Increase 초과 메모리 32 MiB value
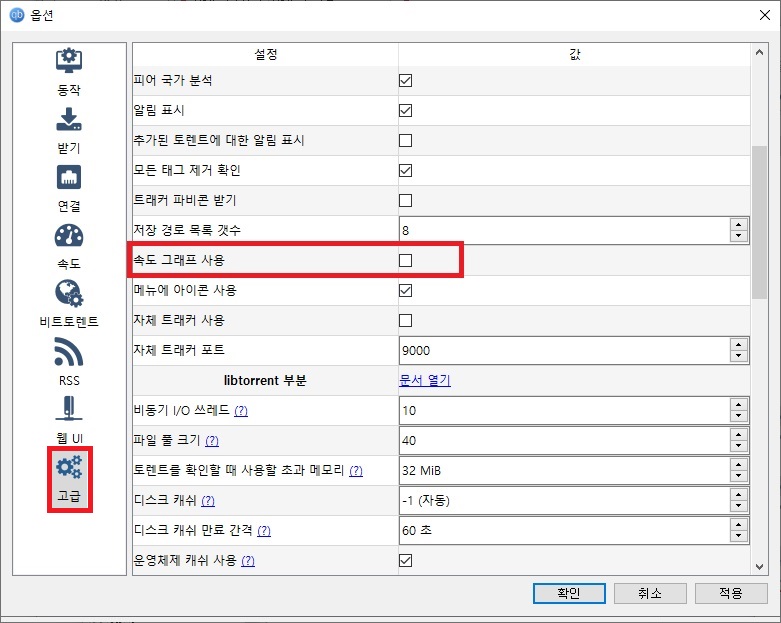This screenshot has width=781, height=623. (739, 465)
